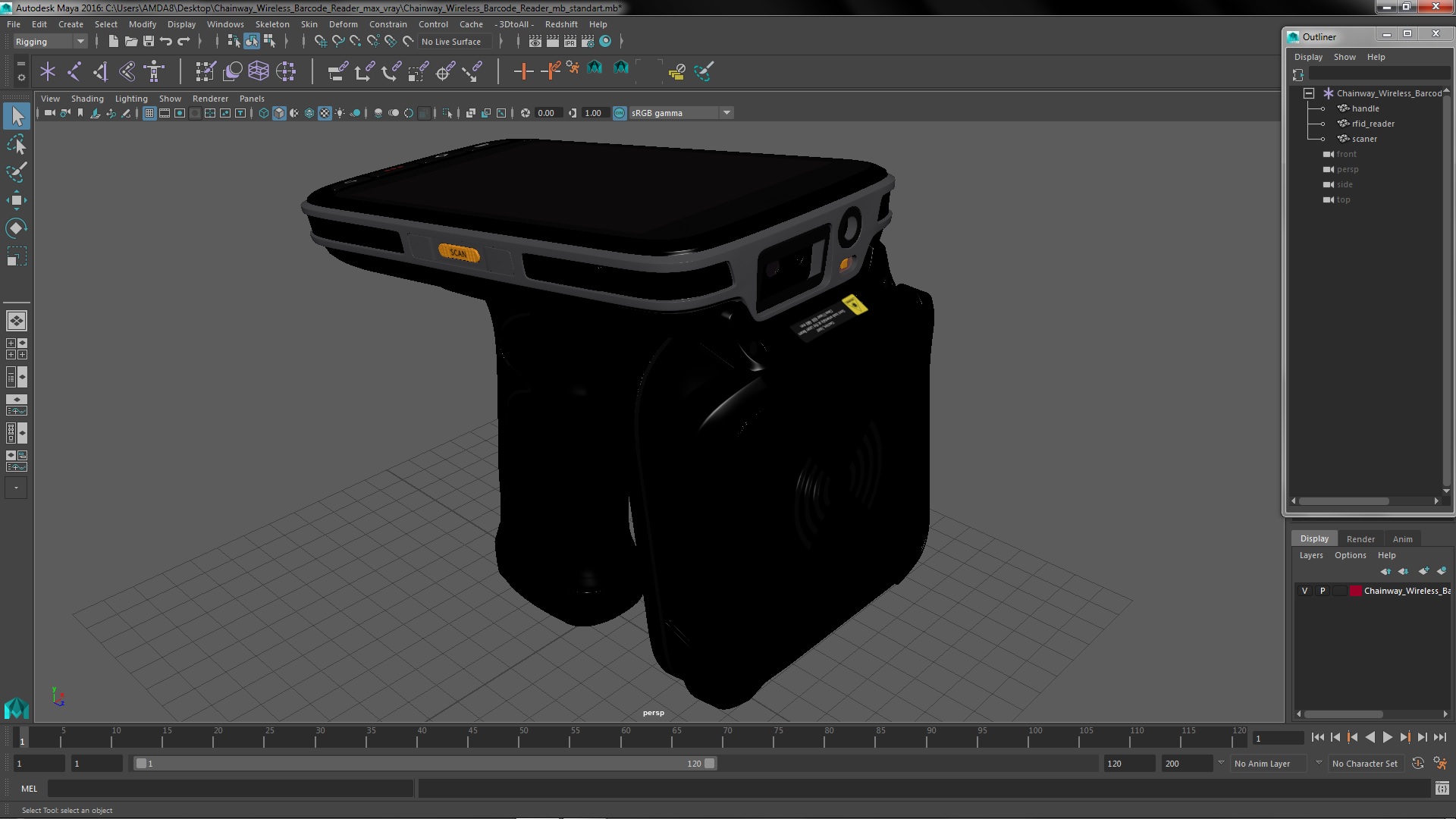Open the Skeleton menu
The image size is (1456, 819).
[271, 24]
